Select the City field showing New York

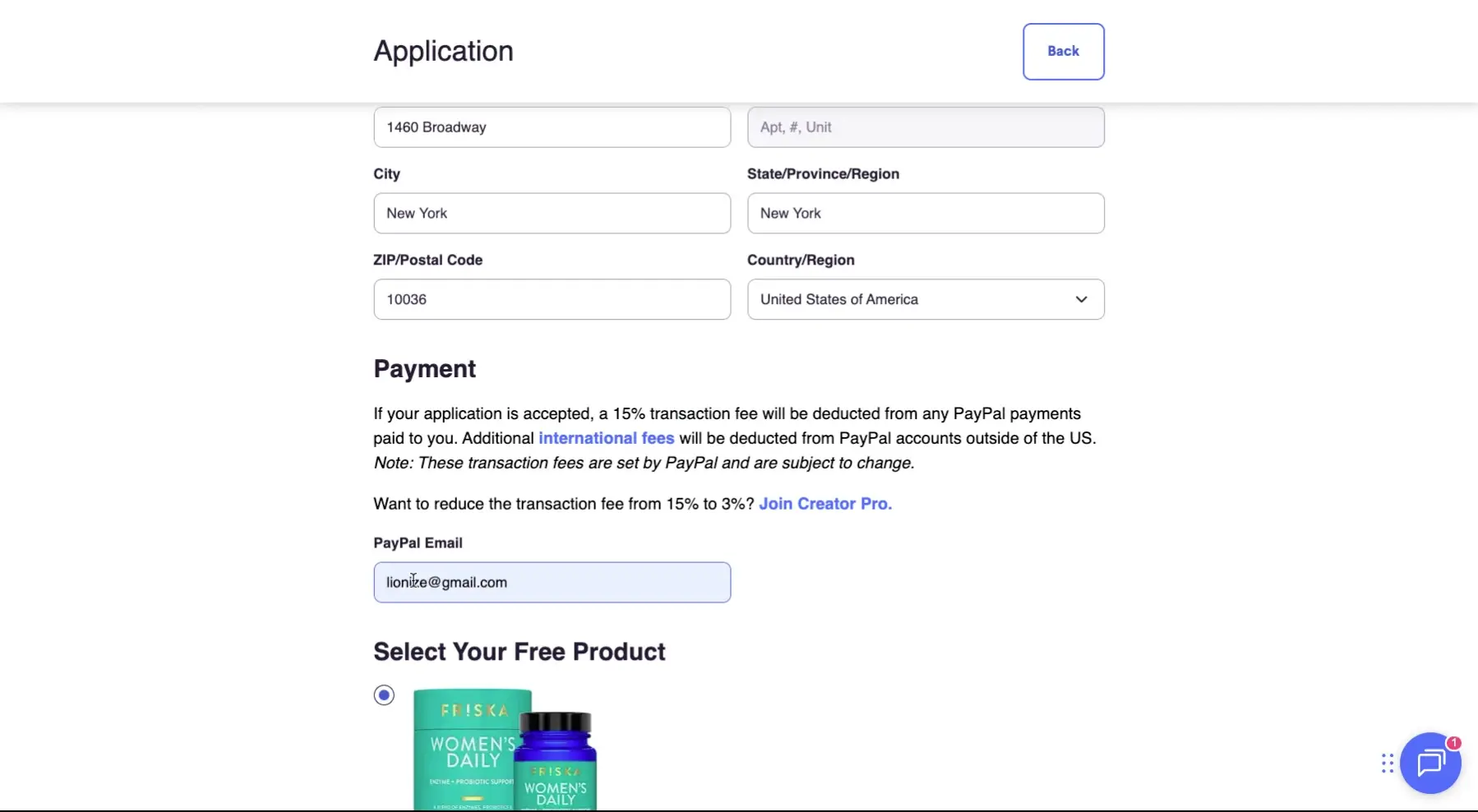point(552,213)
